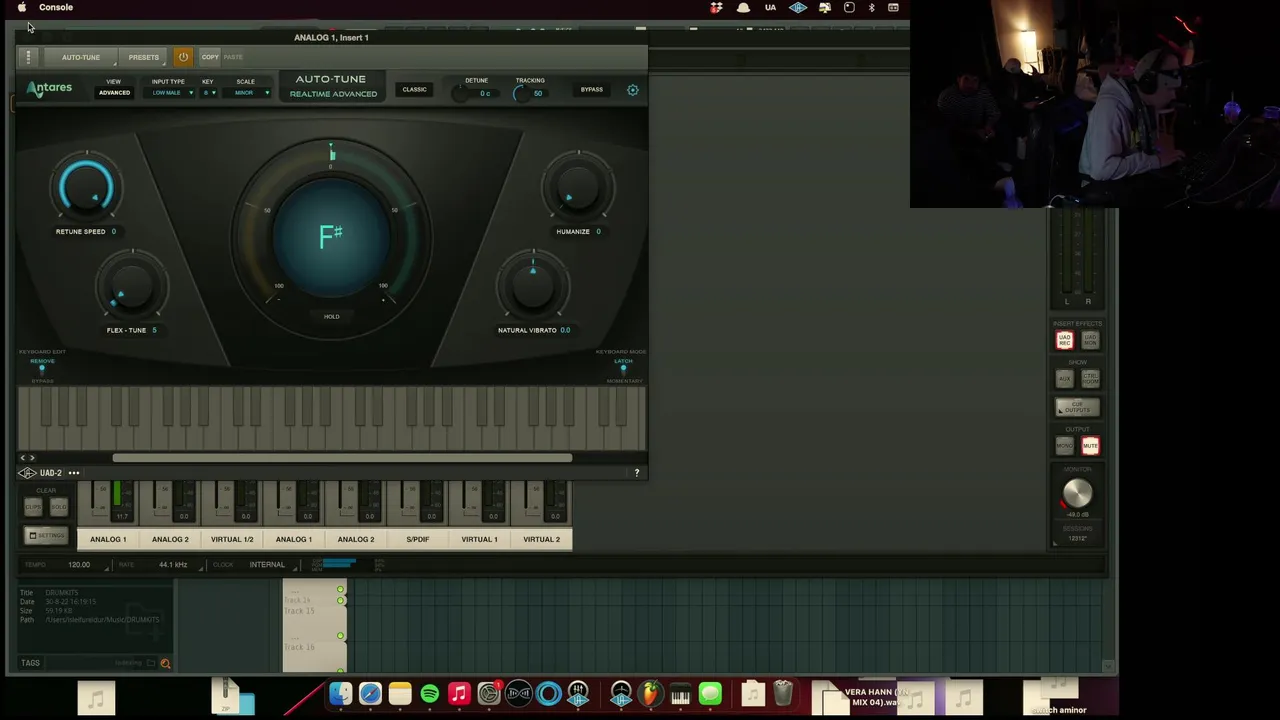Toggle the CLASSIC mode button
The width and height of the screenshot is (1280, 720).
(414, 89)
